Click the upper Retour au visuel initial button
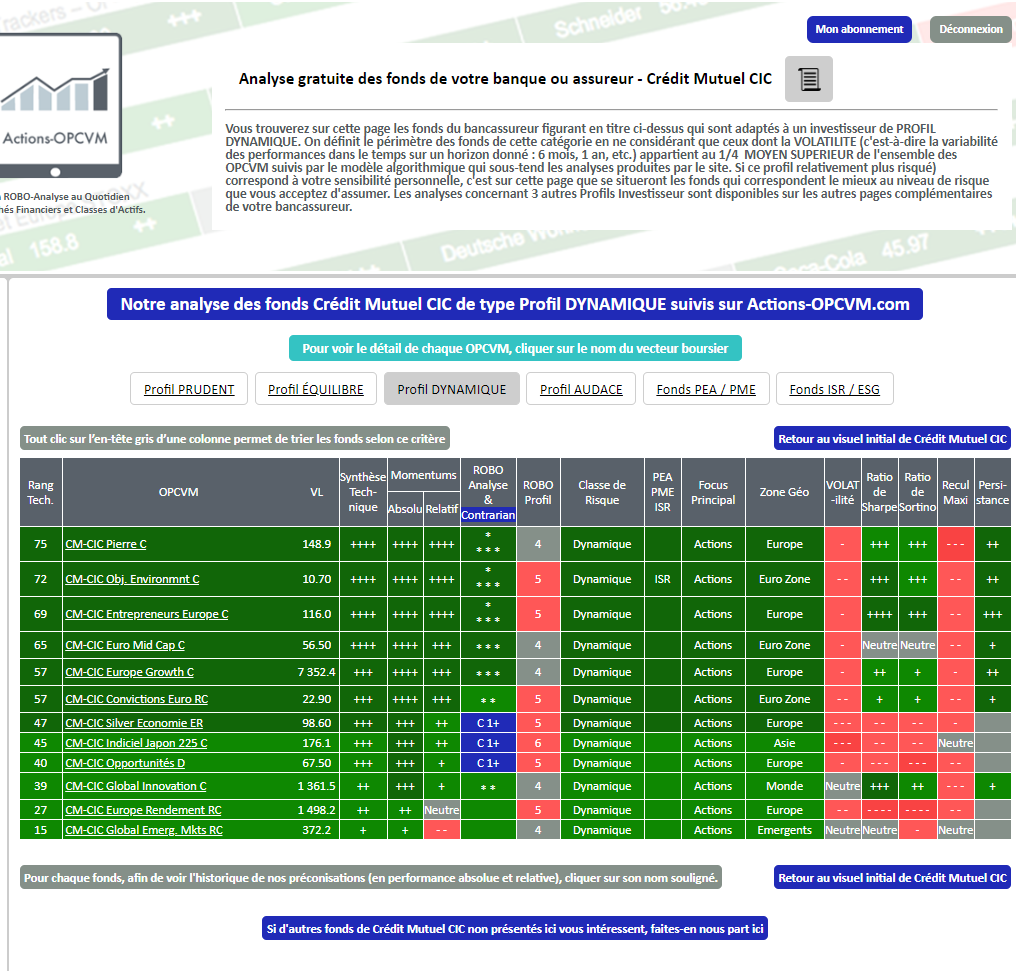Screen dimensions: 1016x971 [x=892, y=439]
